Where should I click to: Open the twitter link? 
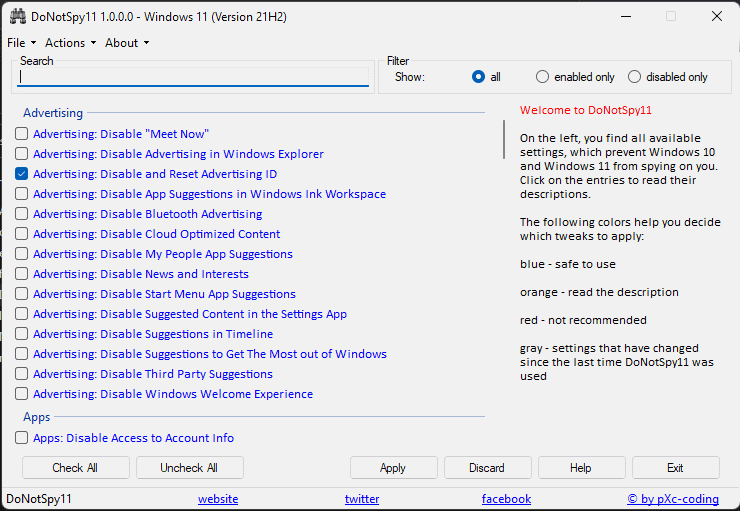click(x=362, y=499)
